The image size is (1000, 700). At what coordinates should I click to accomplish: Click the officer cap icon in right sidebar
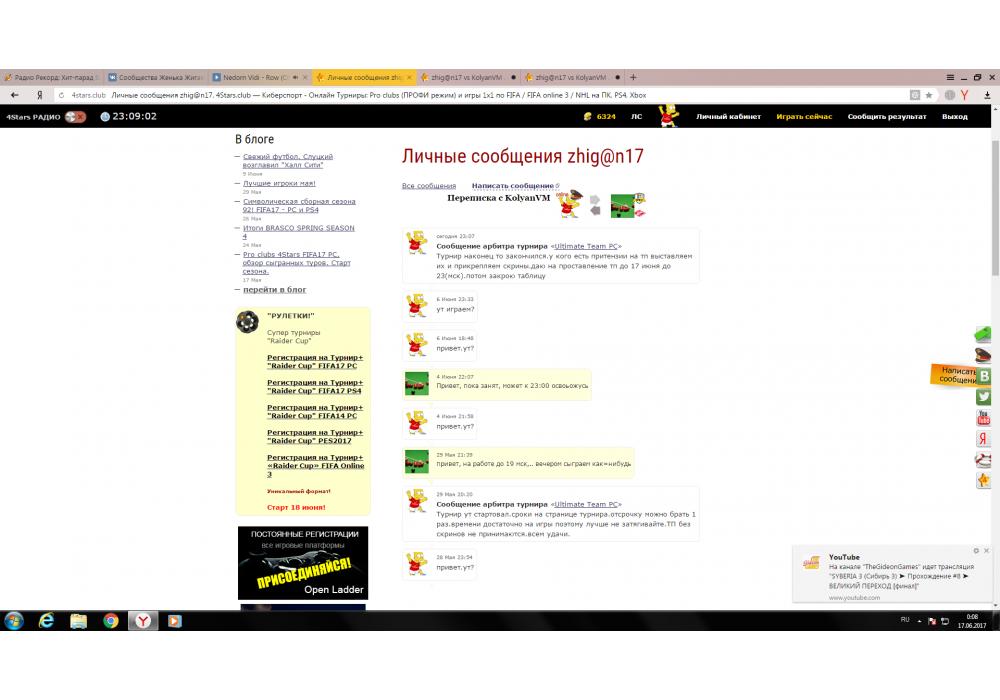tap(983, 354)
